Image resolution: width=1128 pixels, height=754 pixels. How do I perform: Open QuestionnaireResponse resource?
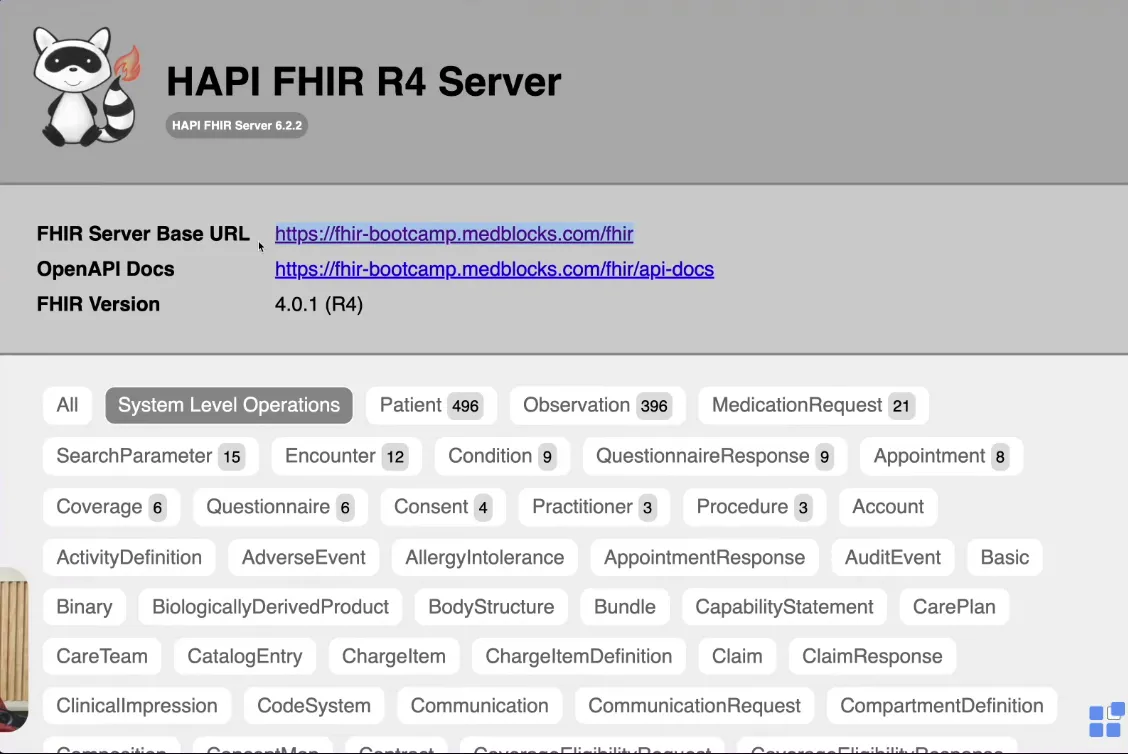[714, 456]
